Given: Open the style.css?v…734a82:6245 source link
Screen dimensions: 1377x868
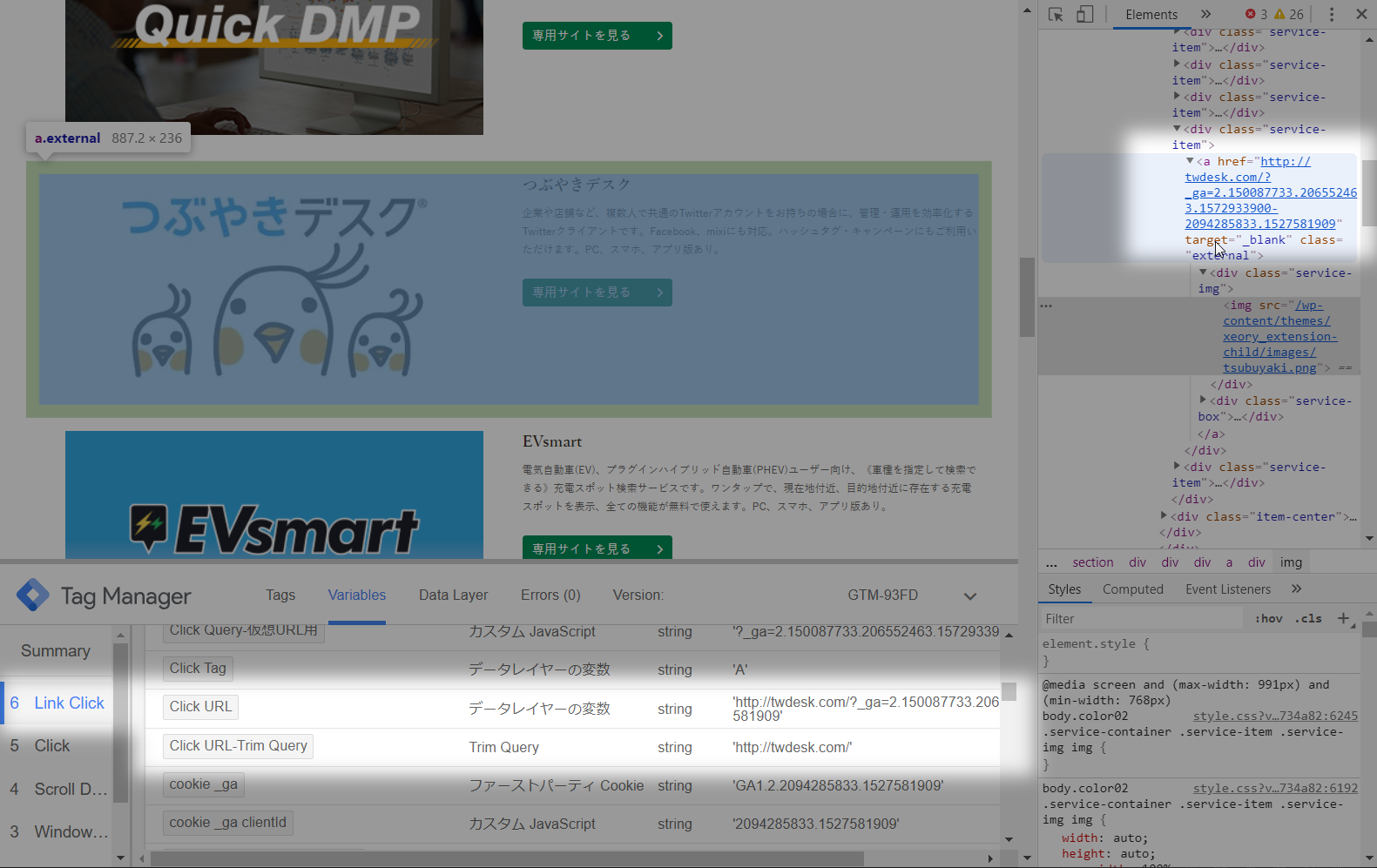Looking at the screenshot, I should tap(1275, 717).
